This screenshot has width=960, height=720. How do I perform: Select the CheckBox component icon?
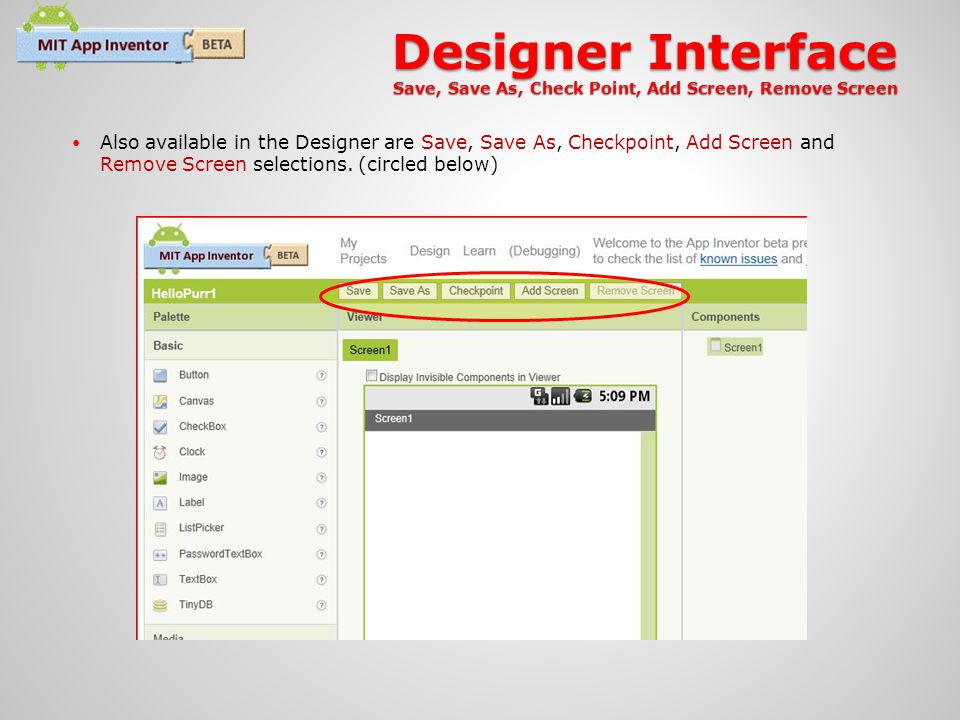tap(160, 427)
